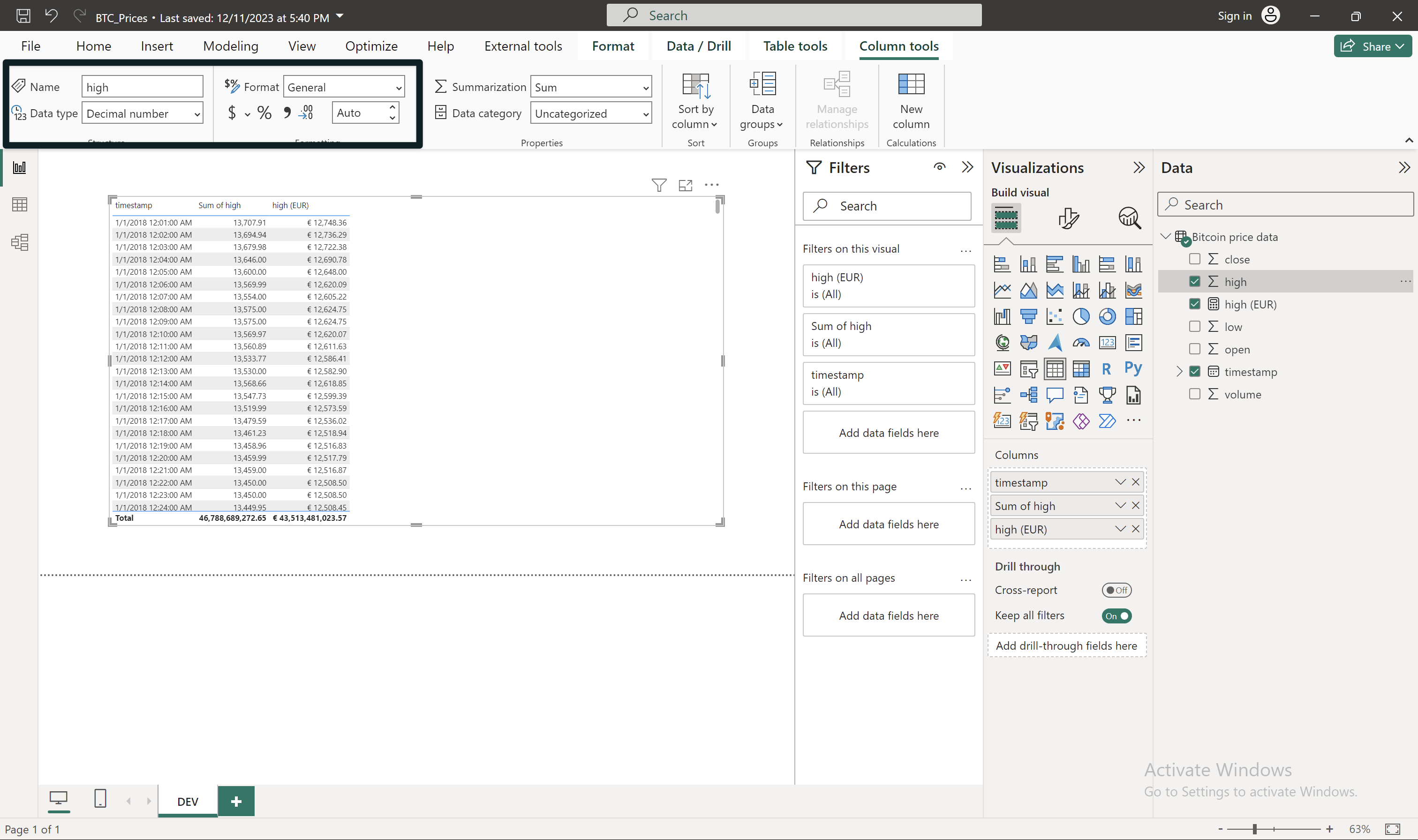Open the Table tools tab

point(795,46)
